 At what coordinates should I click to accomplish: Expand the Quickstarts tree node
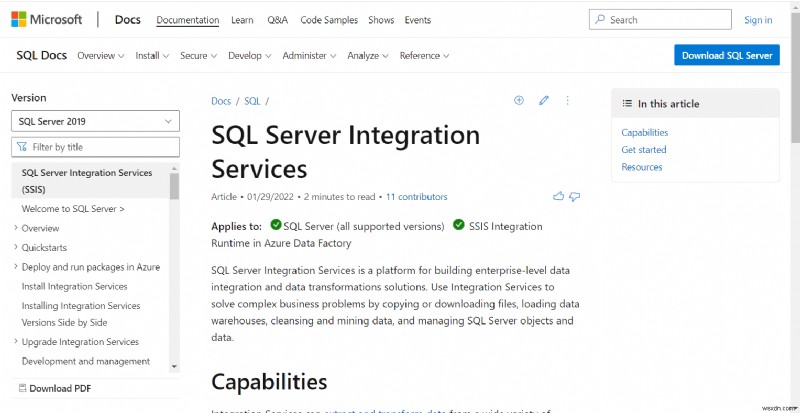coord(16,248)
